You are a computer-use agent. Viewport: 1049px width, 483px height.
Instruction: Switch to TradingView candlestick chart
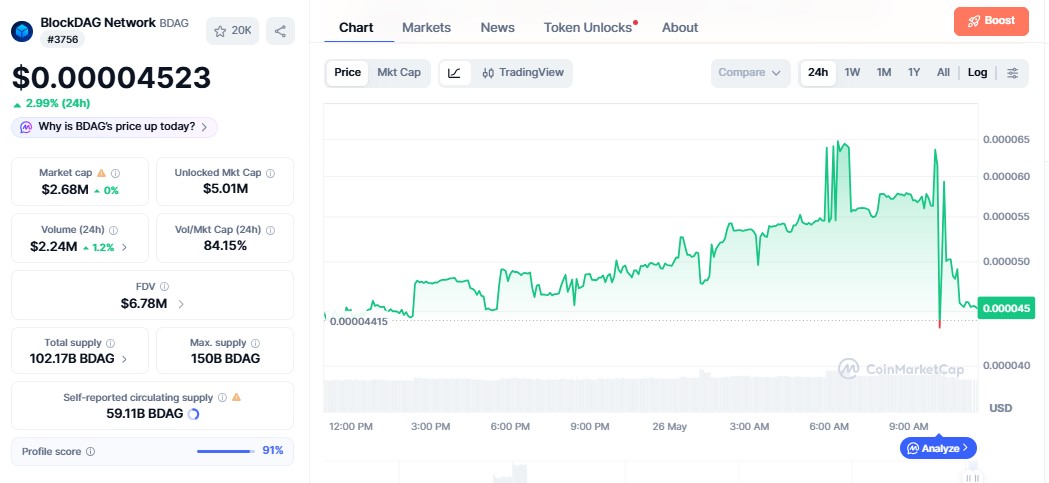(522, 72)
